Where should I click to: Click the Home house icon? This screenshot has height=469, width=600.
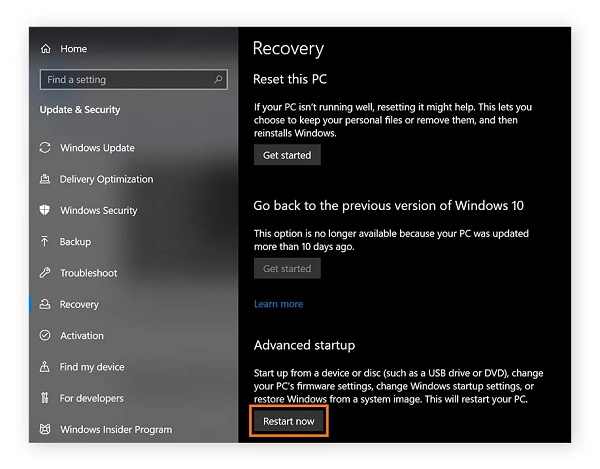pos(46,48)
